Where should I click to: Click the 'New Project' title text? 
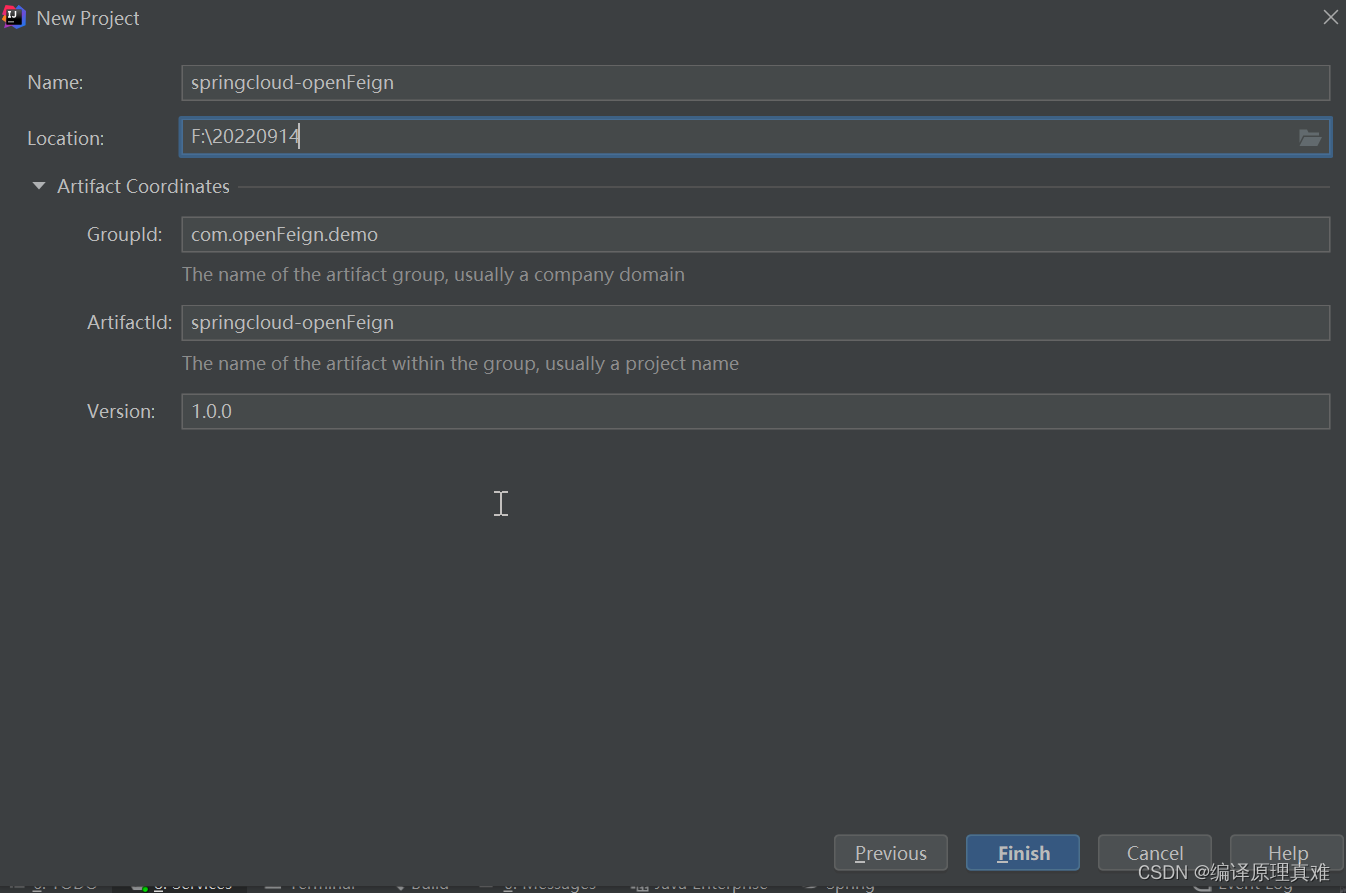[x=88, y=18]
